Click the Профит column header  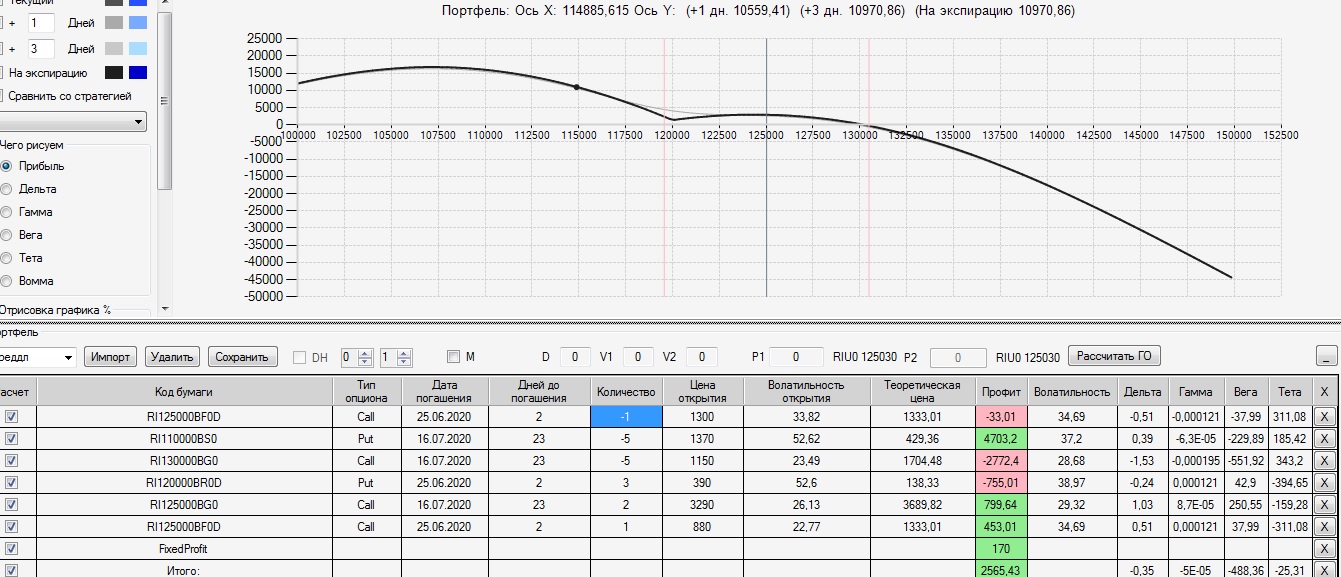(1002, 391)
